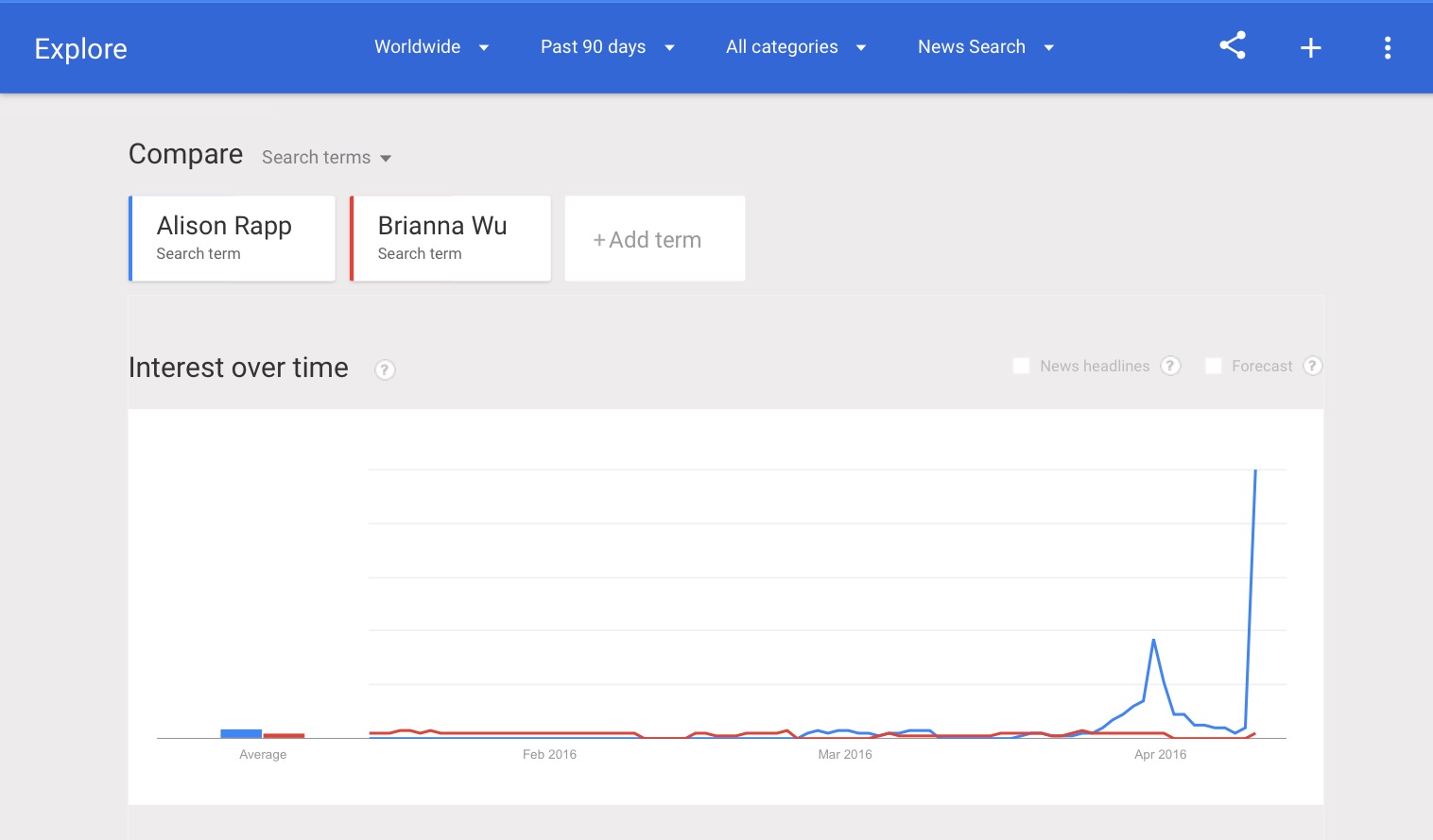The width and height of the screenshot is (1433, 840).
Task: Click the plus icon in header
Action: click(1310, 47)
